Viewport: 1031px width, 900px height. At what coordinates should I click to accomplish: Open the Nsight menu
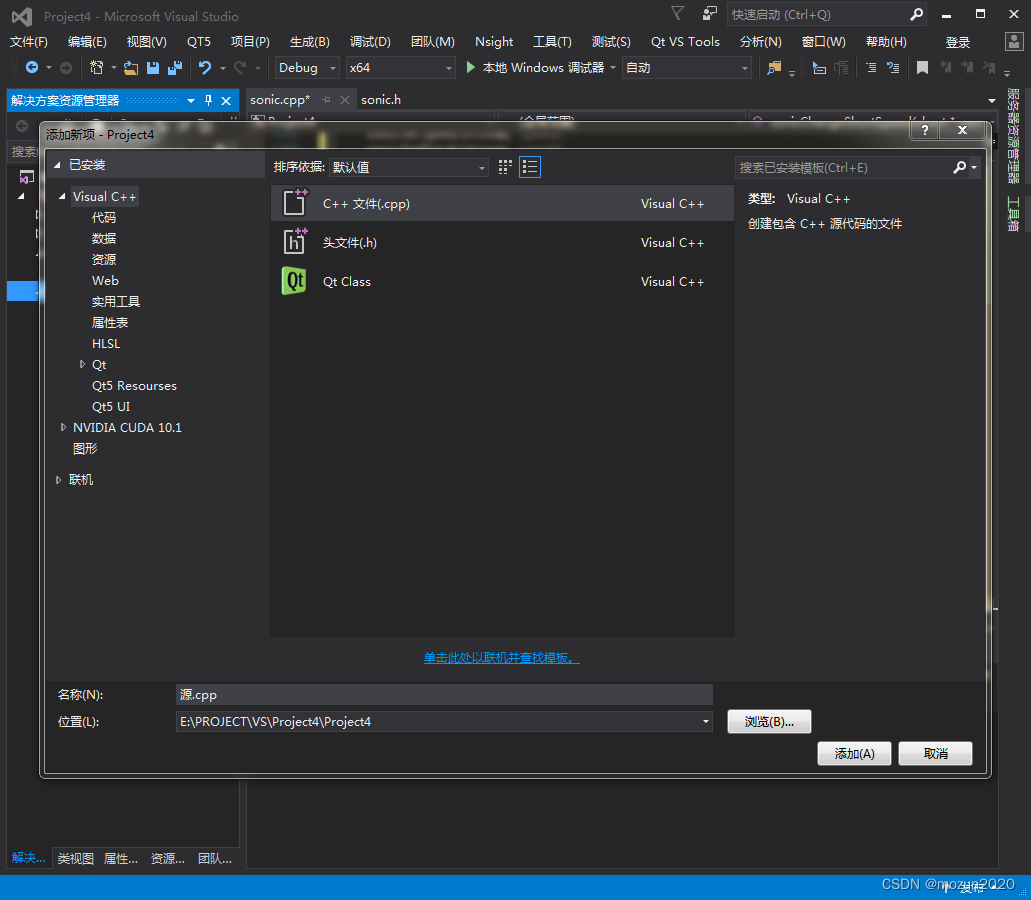(494, 41)
